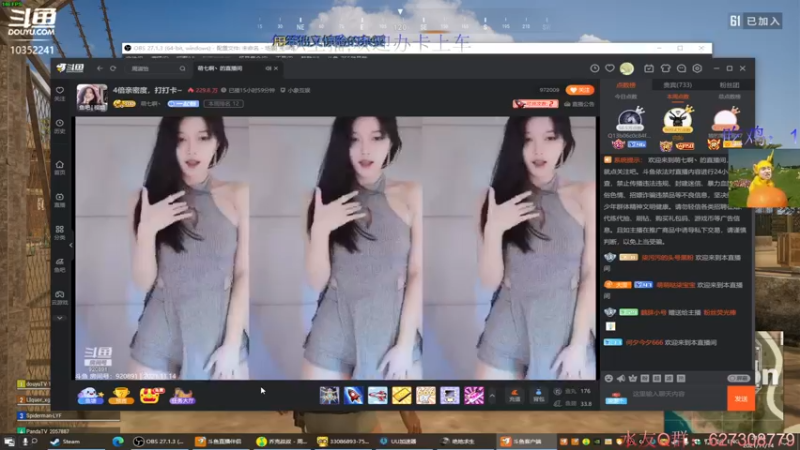Viewport: 800px width, 450px height.
Task: Click the sidebar heart Follow icon
Action: point(60,93)
